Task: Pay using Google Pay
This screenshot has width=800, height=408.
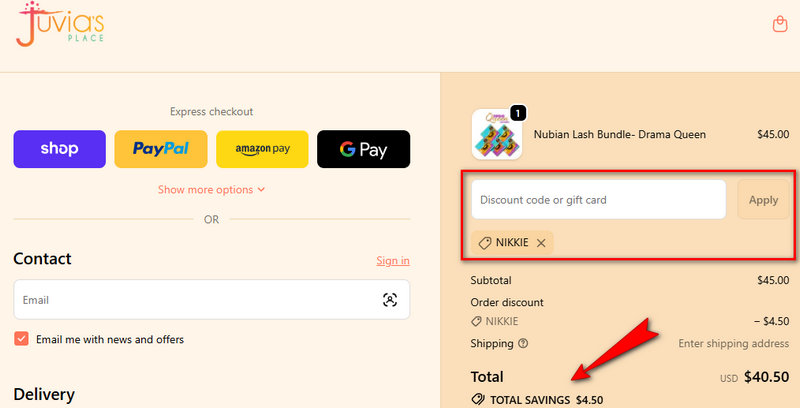Action: point(363,149)
